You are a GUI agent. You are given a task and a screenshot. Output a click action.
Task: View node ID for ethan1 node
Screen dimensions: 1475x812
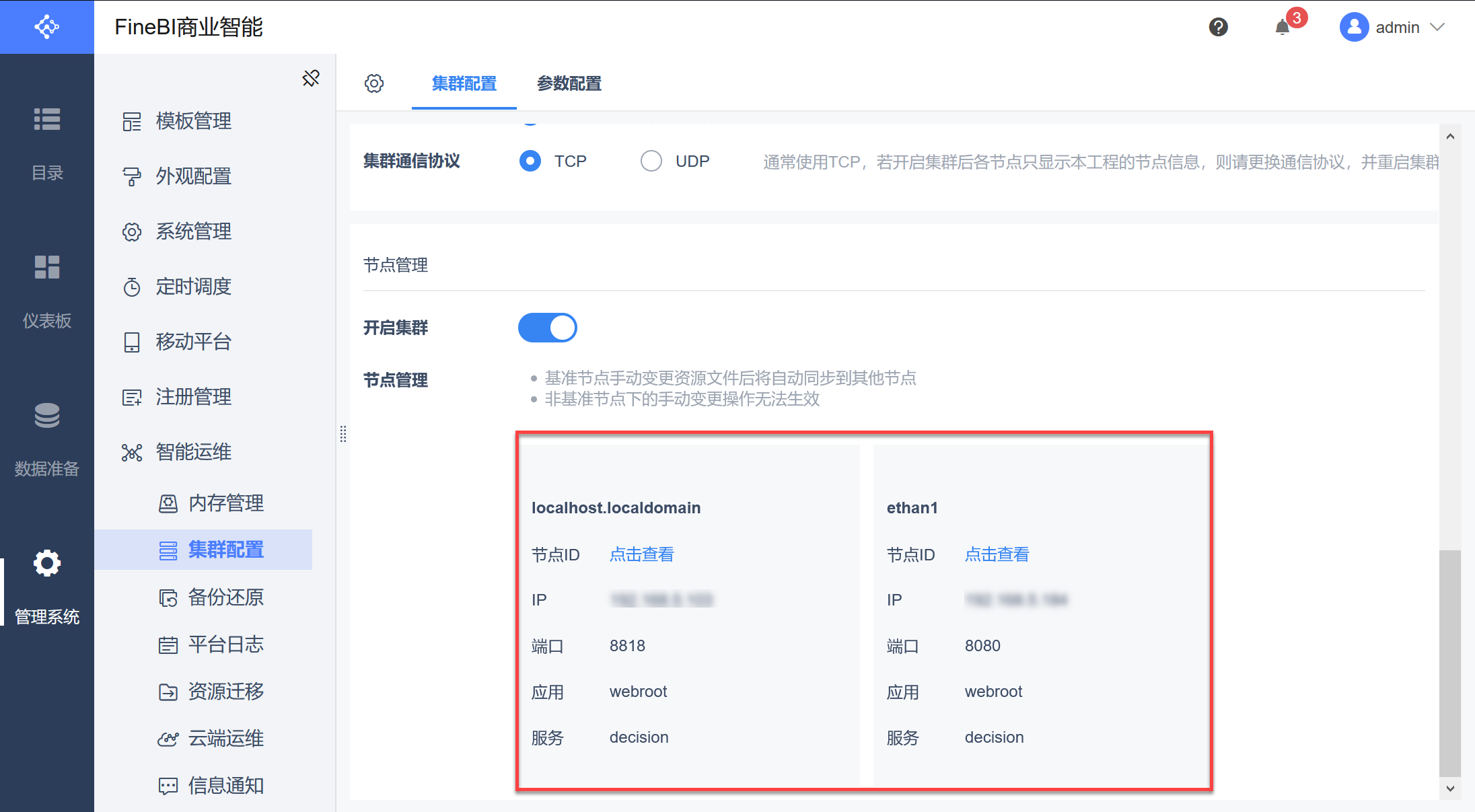coord(997,554)
